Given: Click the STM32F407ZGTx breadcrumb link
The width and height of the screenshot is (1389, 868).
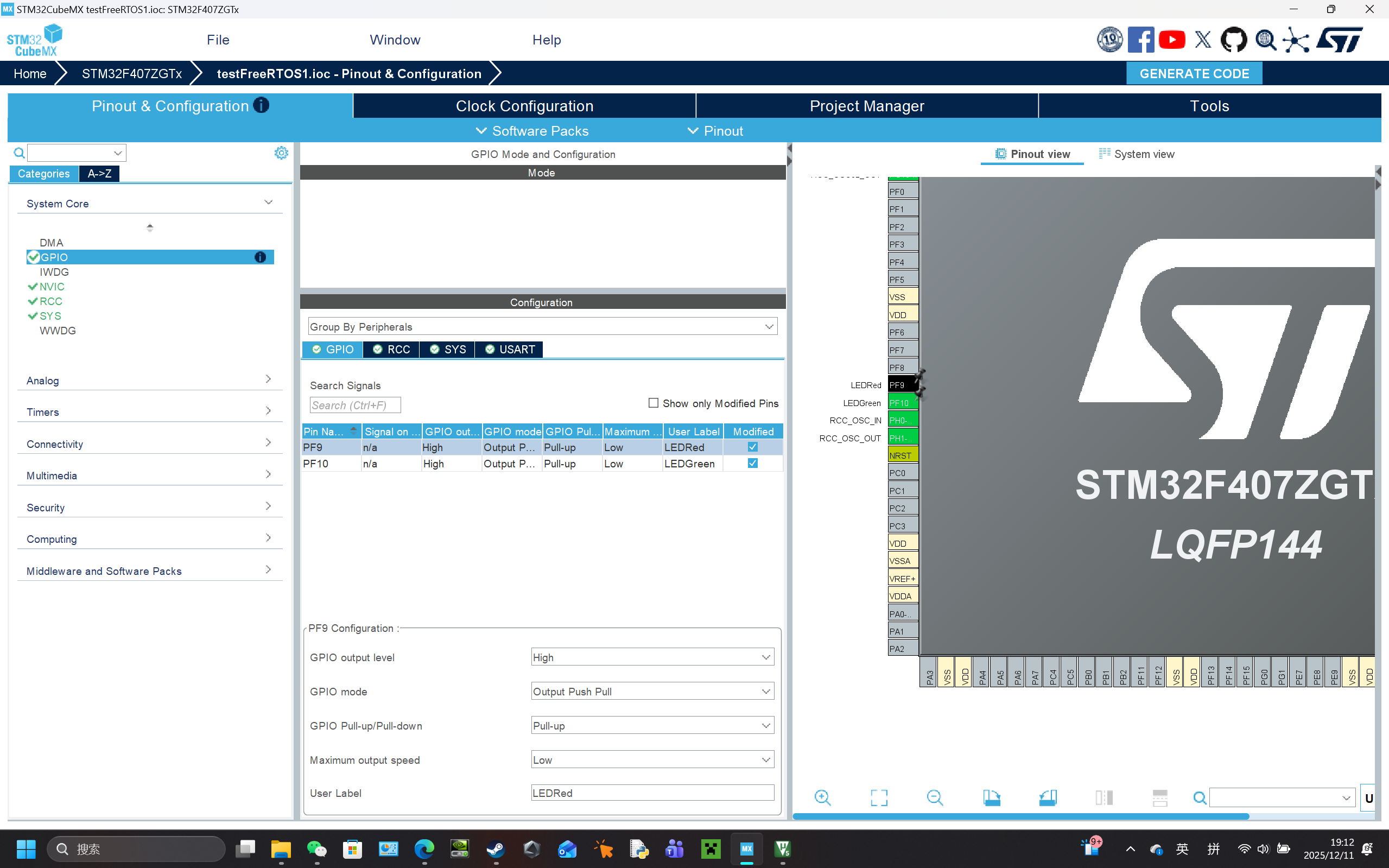Looking at the screenshot, I should click(x=131, y=73).
